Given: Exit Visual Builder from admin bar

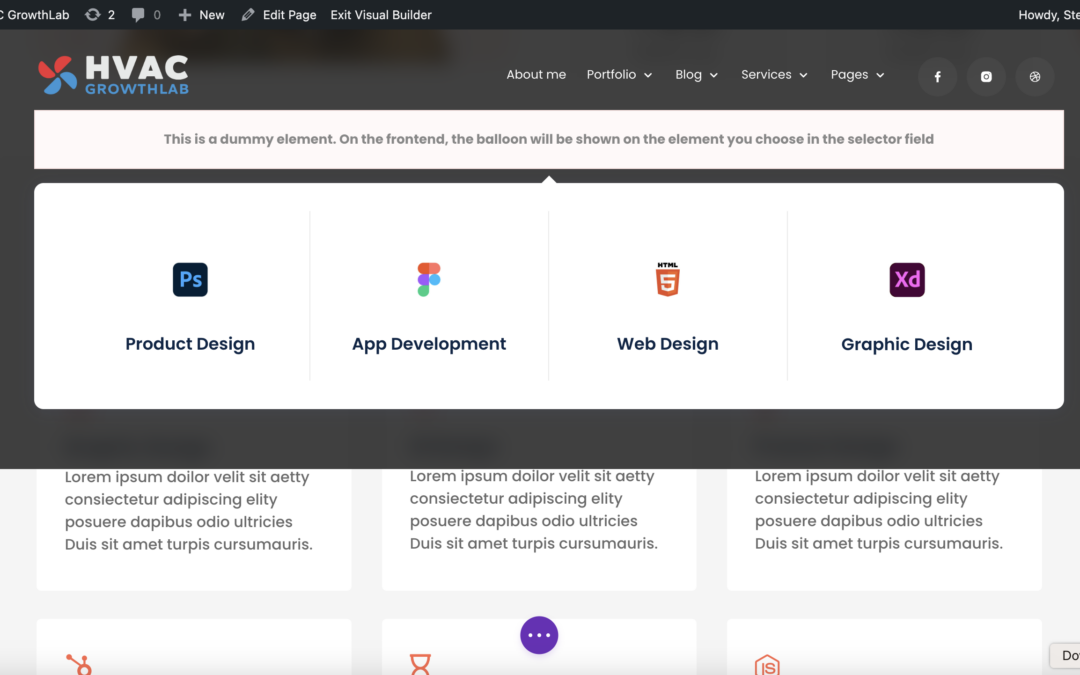Looking at the screenshot, I should (x=381, y=14).
